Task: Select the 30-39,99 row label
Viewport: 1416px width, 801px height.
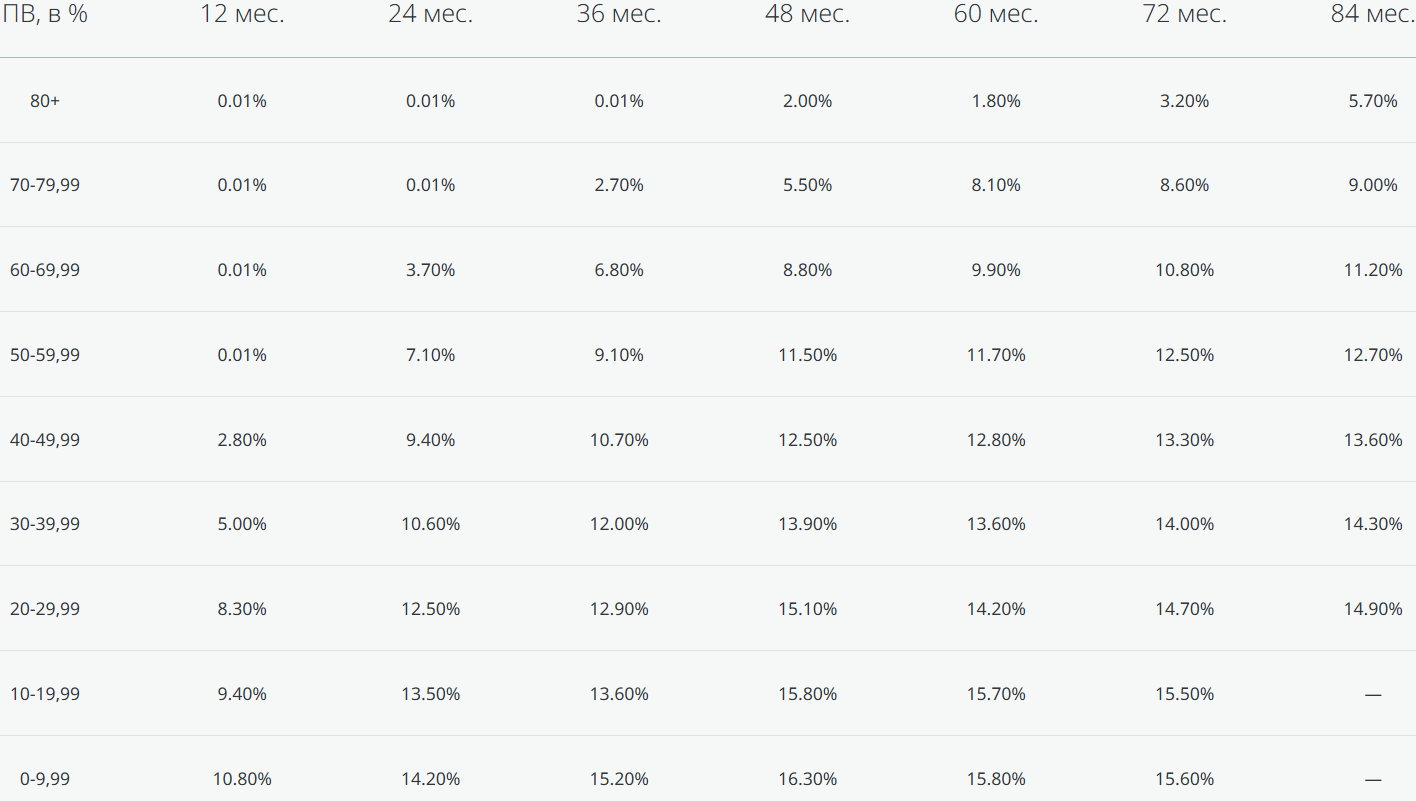Action: 45,524
